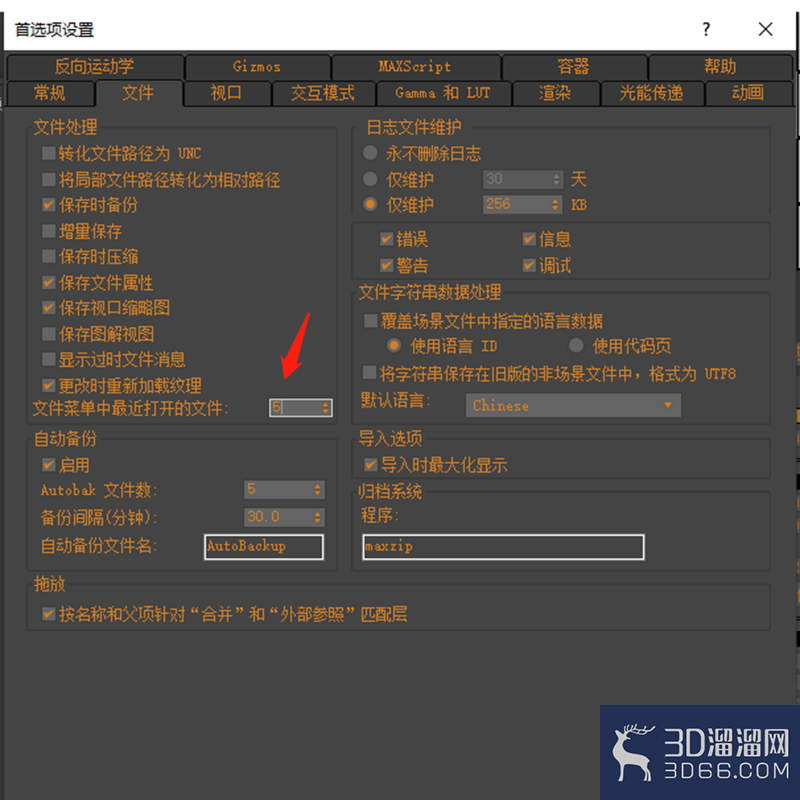Toggle 导入时最大化显示 checkbox
Viewport: 800px width, 800px height.
(x=370, y=465)
